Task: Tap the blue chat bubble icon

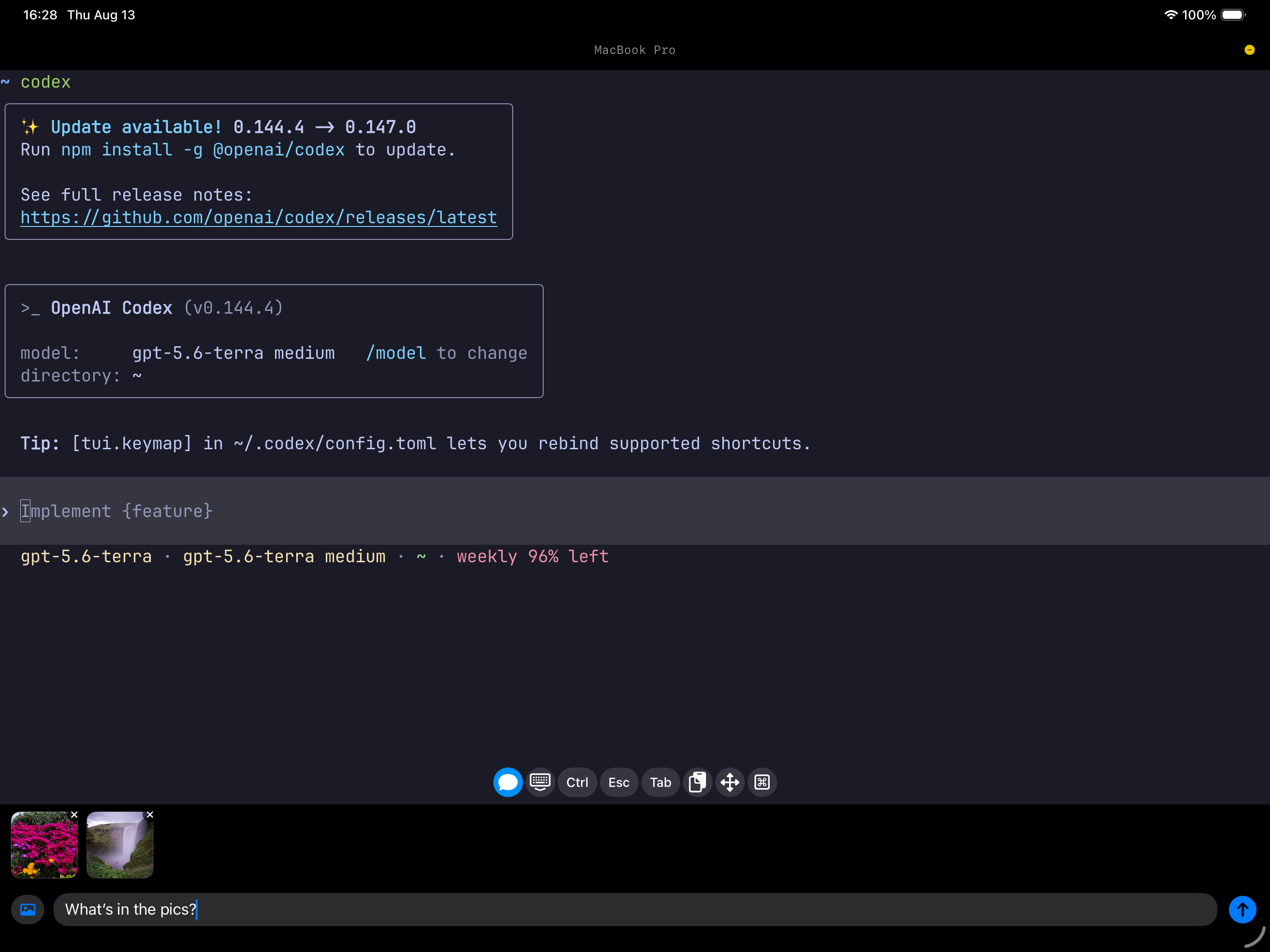Action: click(508, 782)
